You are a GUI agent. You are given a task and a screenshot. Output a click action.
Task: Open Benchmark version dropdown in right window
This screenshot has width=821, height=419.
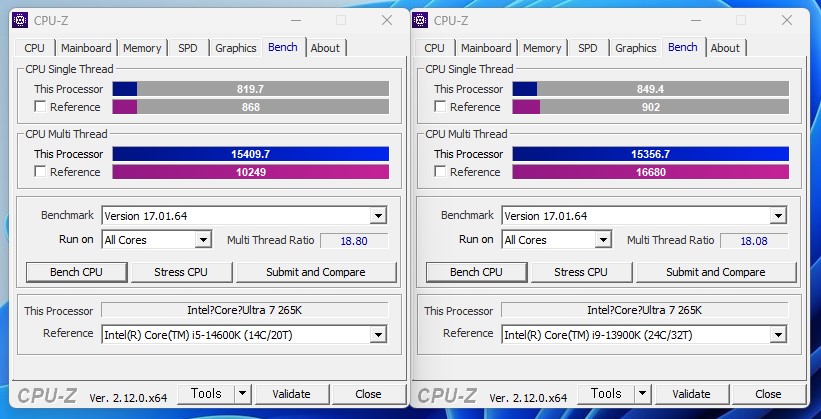coord(778,215)
